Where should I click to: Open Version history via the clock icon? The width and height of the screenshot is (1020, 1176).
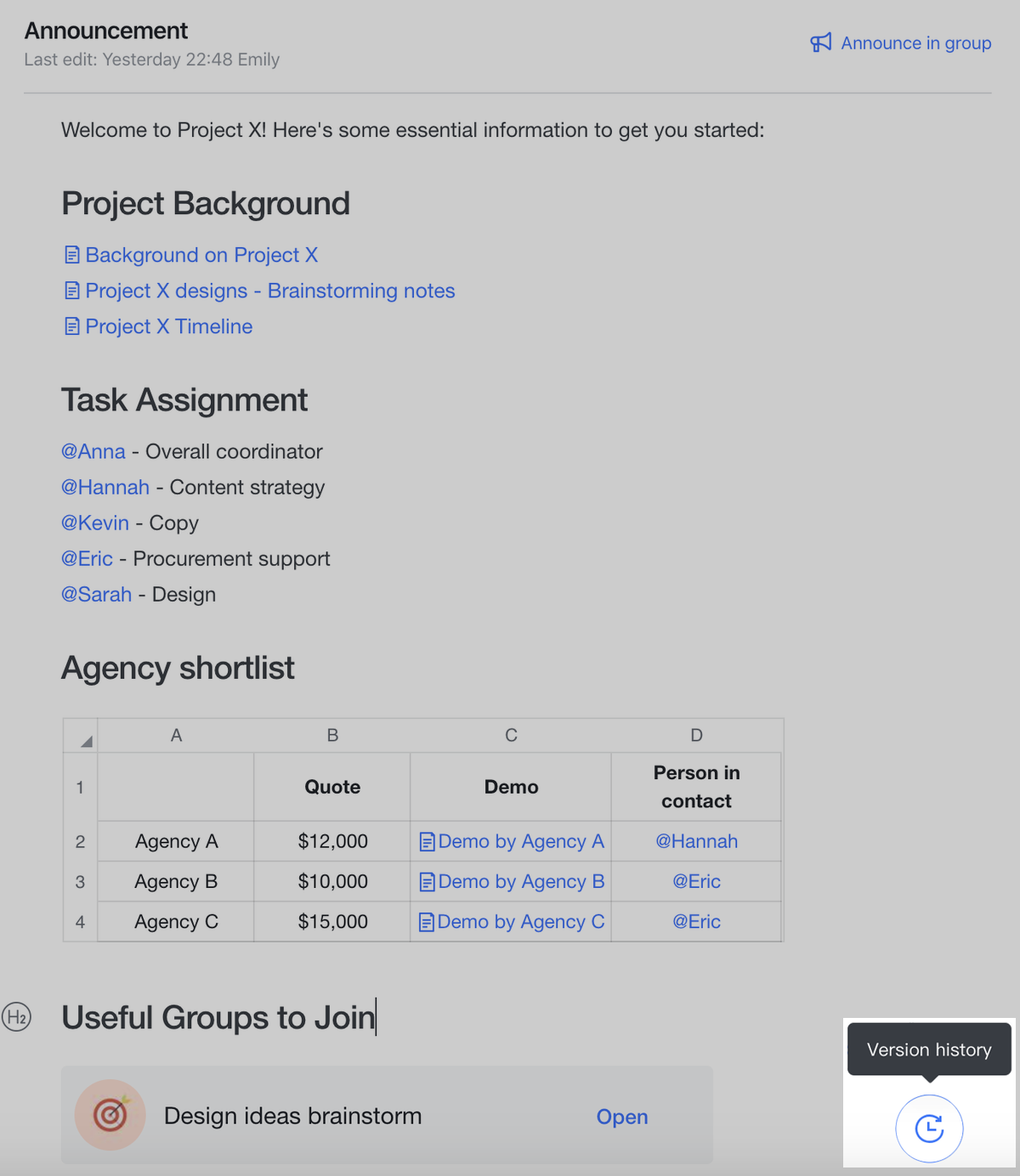929,1128
